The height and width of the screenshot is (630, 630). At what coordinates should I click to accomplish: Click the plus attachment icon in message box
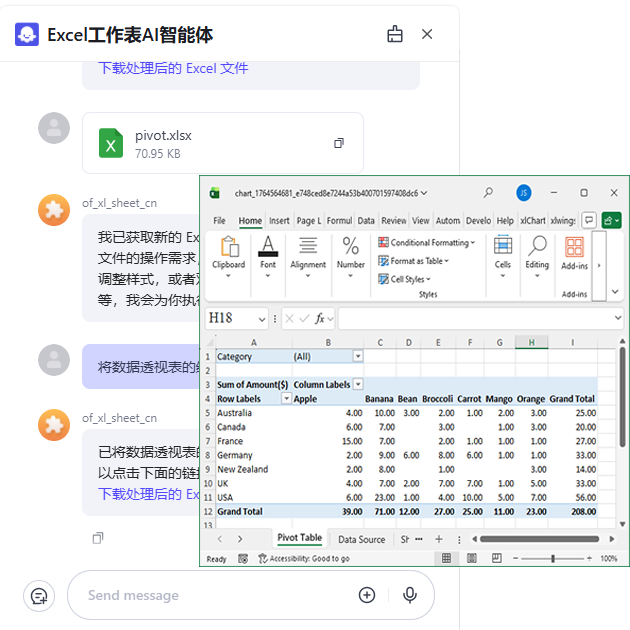(x=367, y=595)
